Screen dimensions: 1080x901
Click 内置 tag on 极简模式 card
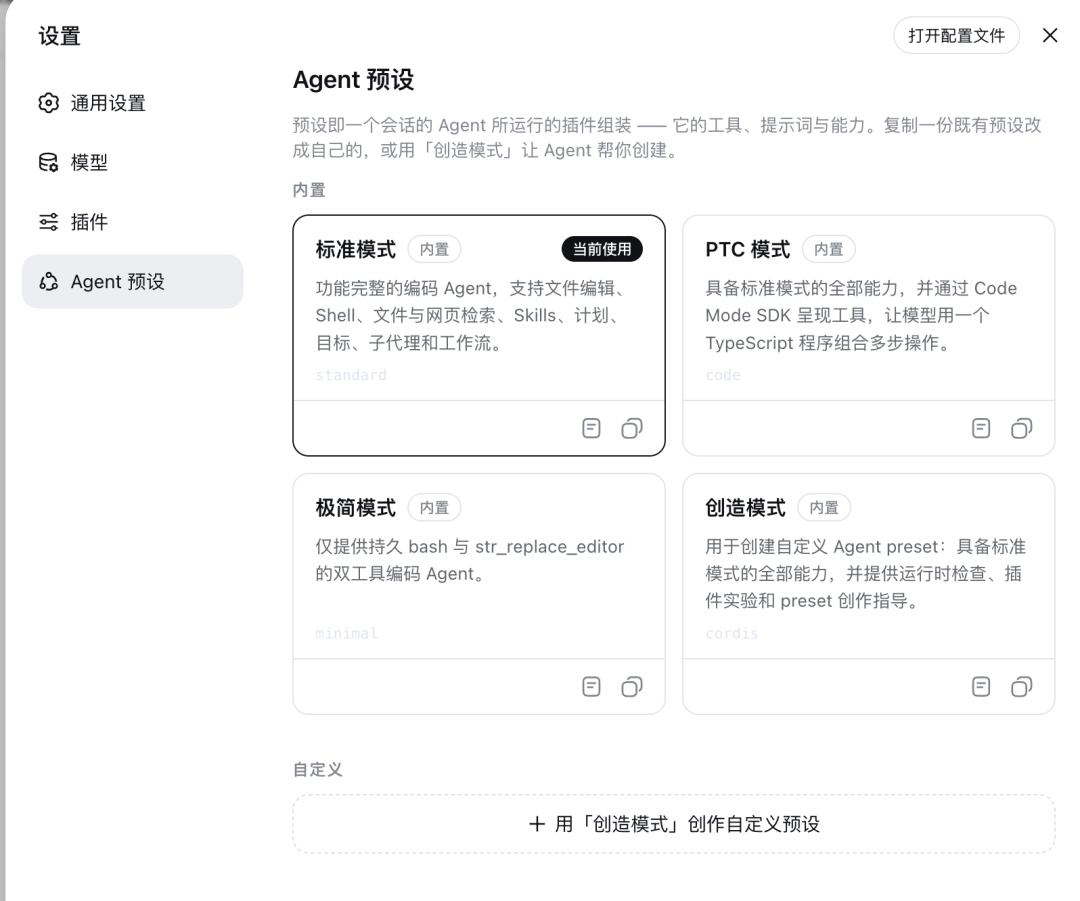pyautogui.click(x=434, y=508)
